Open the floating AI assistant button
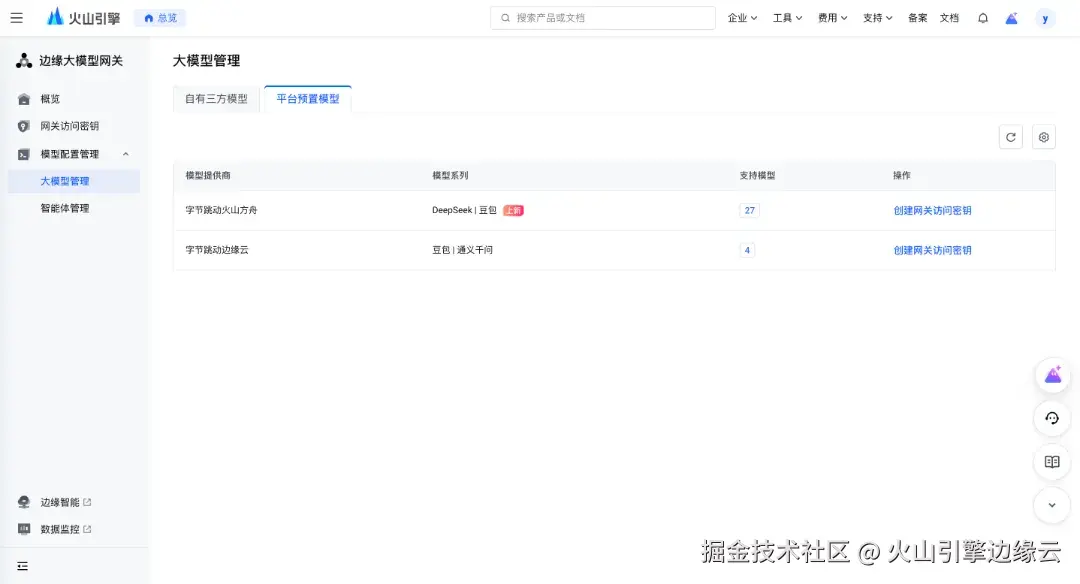Screen dimensions: 1080x584 1052,375
